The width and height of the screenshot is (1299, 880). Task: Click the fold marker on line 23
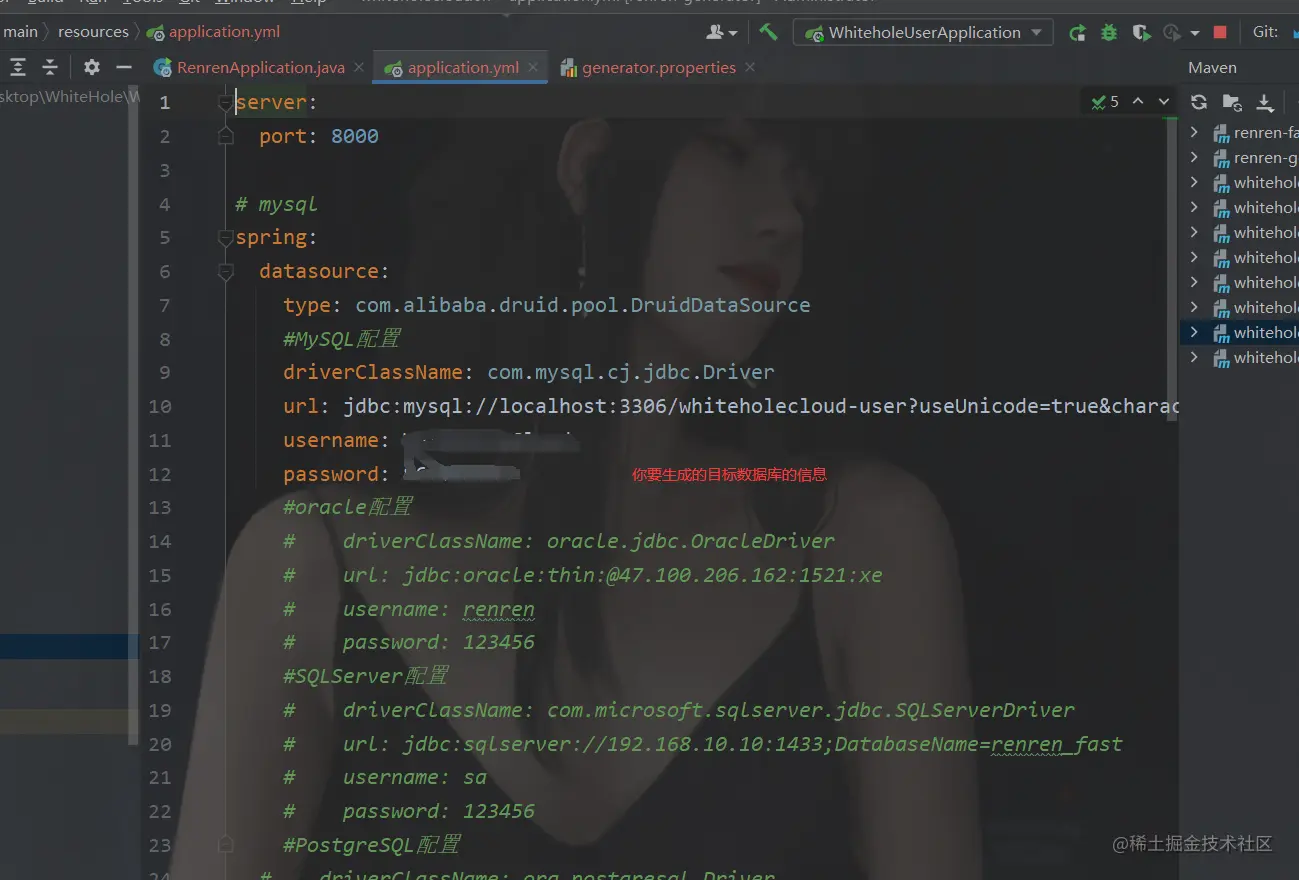click(x=226, y=845)
